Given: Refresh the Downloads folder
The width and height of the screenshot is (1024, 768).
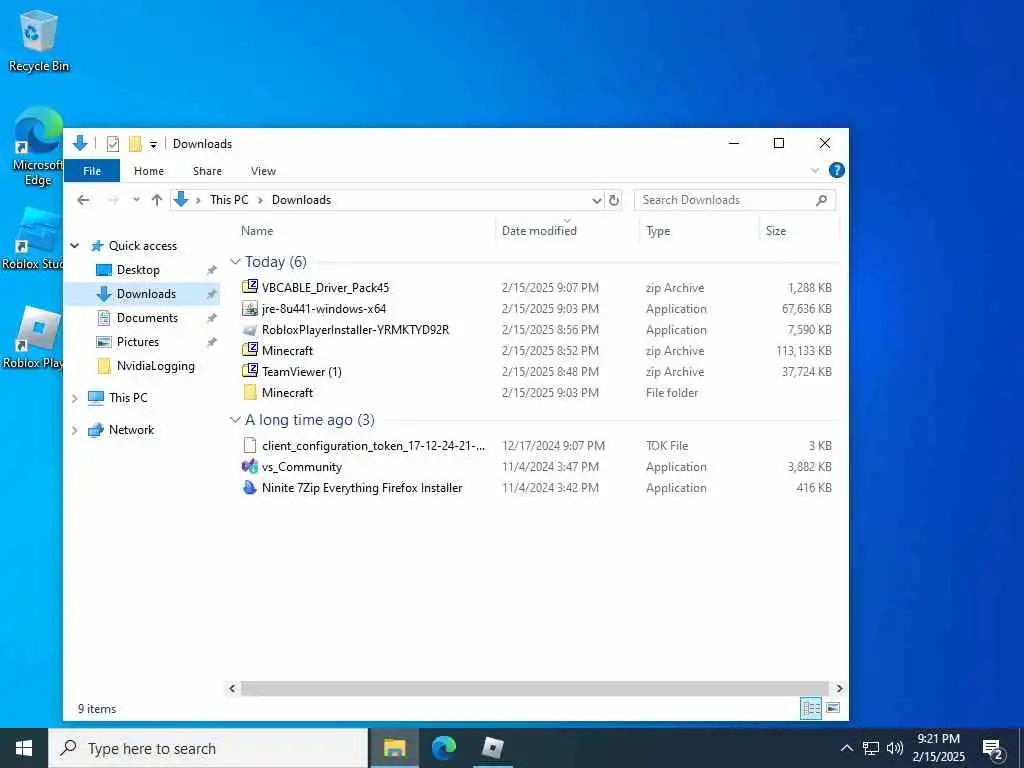Looking at the screenshot, I should coord(614,200).
